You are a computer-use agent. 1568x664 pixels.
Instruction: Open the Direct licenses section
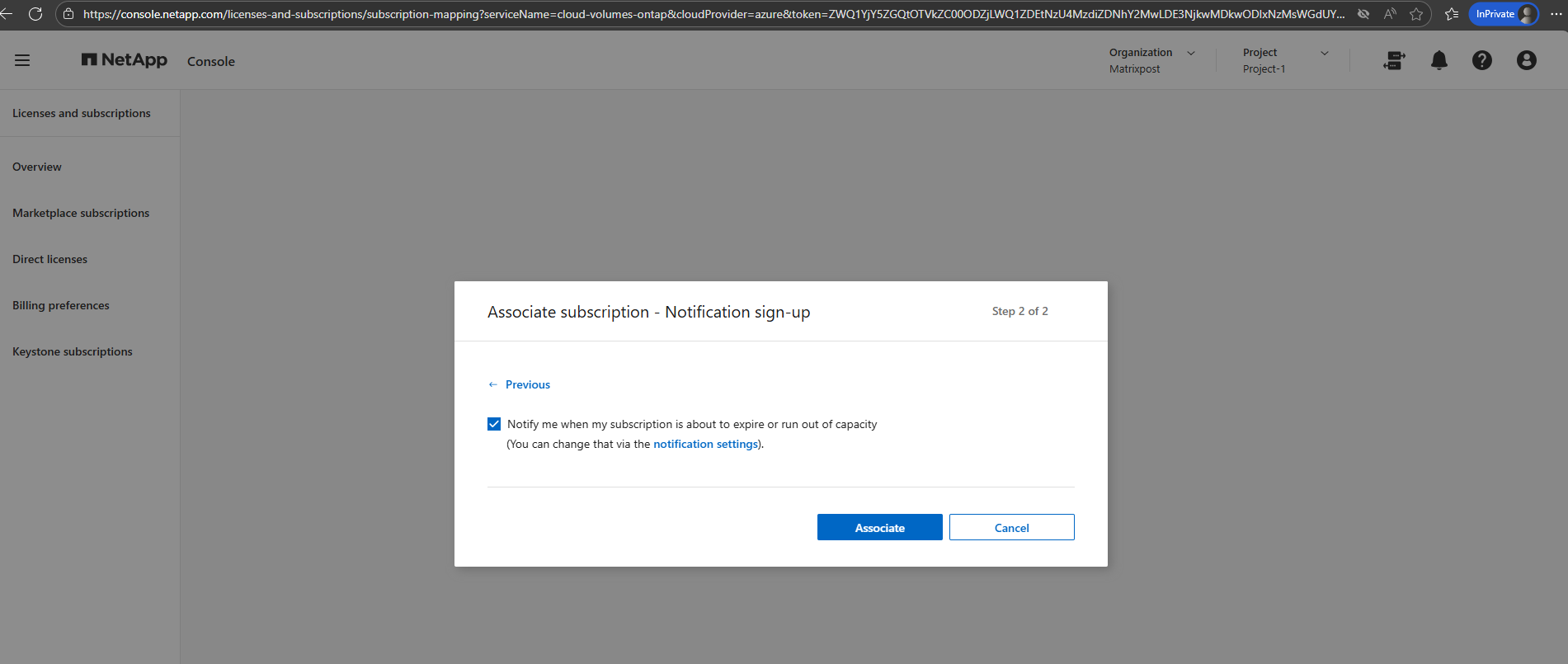(49, 259)
